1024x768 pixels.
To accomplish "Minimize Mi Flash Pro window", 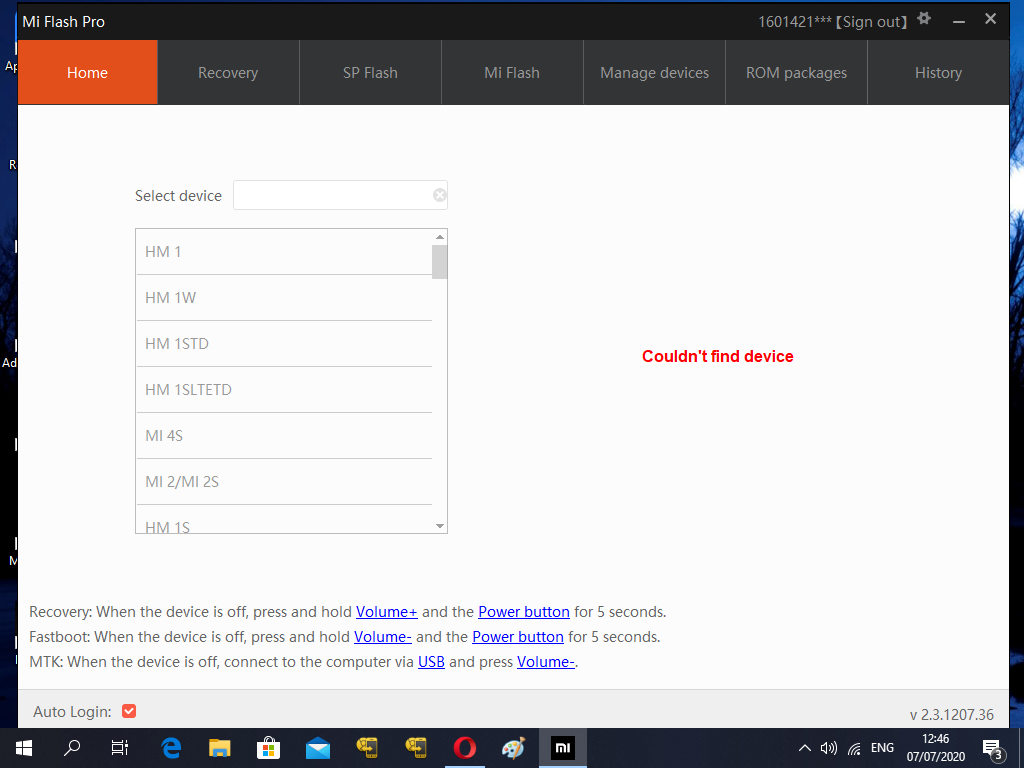I will (959, 21).
